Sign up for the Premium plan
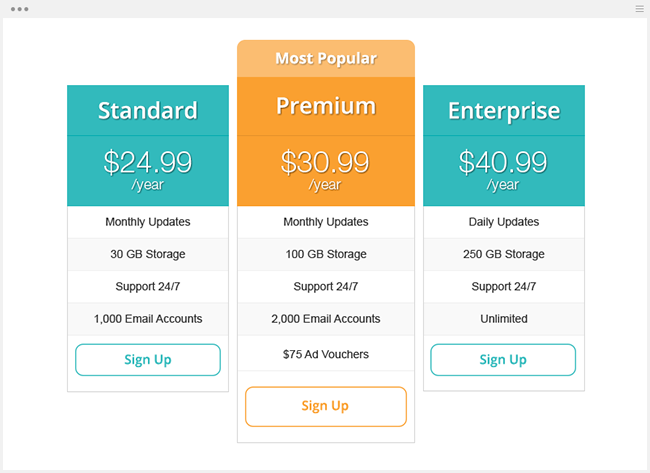The width and height of the screenshot is (650, 473). point(326,406)
